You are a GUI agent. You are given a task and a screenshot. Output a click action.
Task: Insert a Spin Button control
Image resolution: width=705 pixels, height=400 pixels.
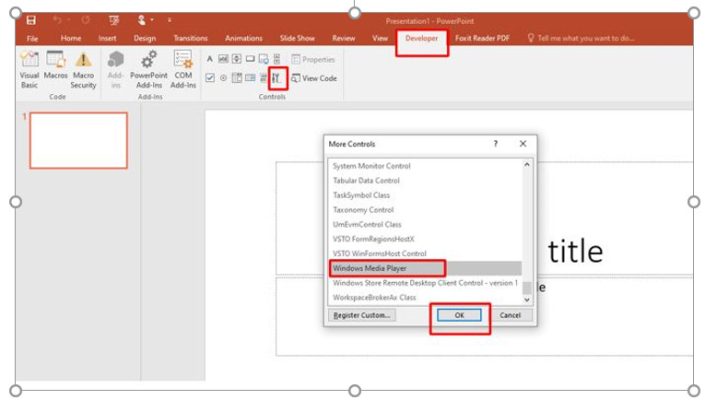coord(236,59)
